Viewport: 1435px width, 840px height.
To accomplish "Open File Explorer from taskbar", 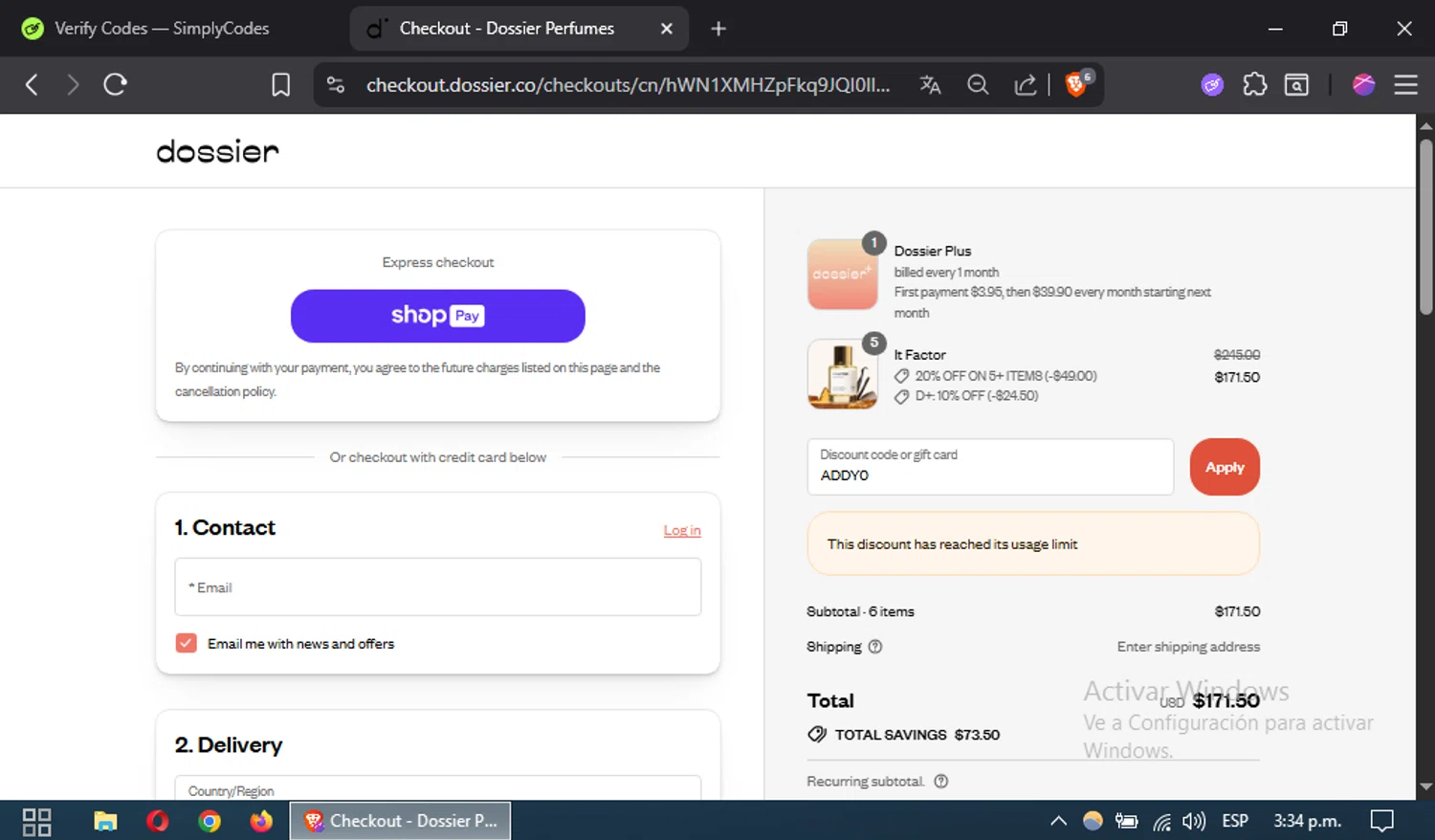I will point(105,821).
